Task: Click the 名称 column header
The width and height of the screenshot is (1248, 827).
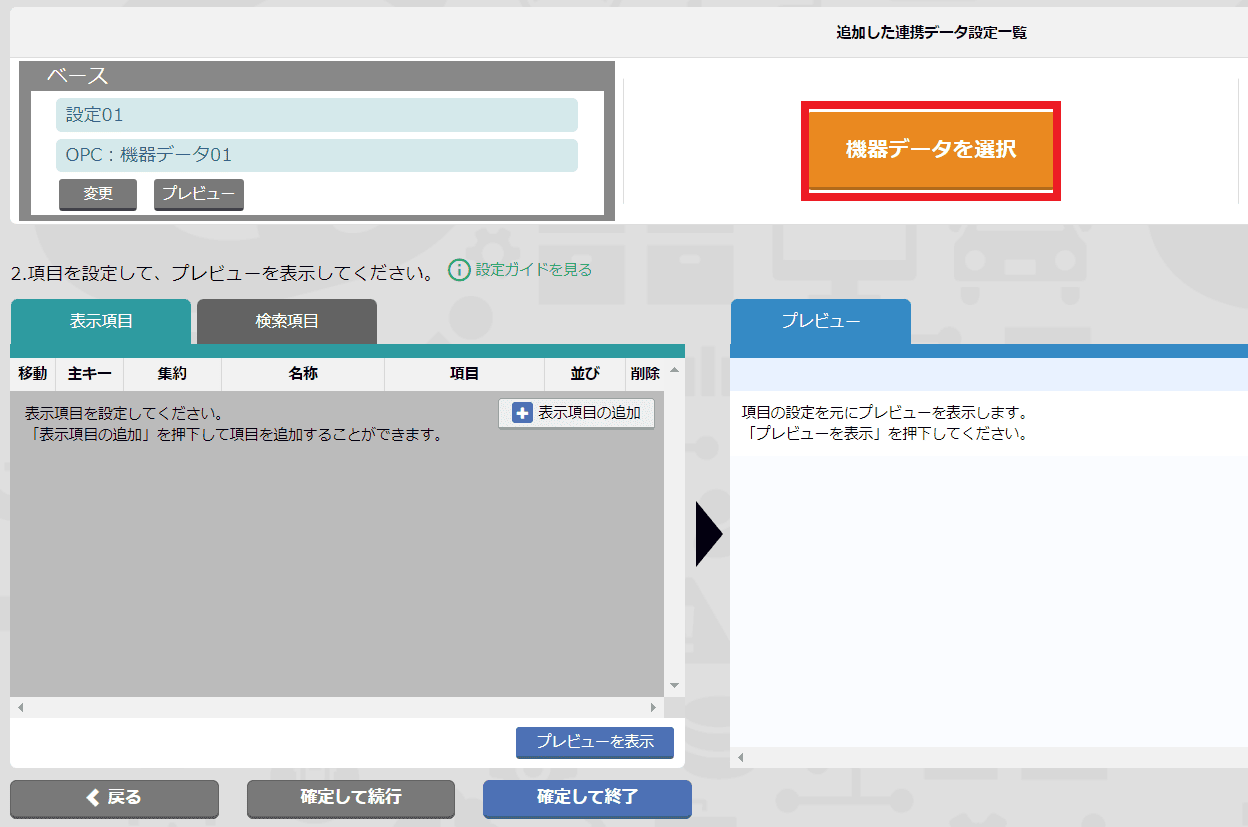Action: (x=302, y=373)
